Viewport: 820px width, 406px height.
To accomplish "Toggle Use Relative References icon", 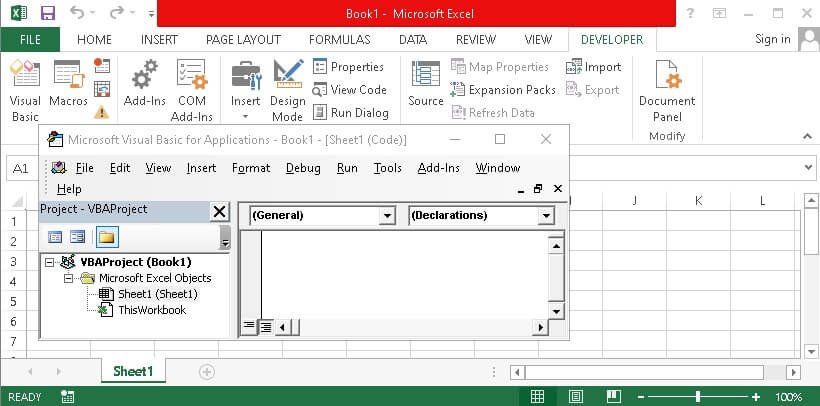I will click(x=102, y=88).
